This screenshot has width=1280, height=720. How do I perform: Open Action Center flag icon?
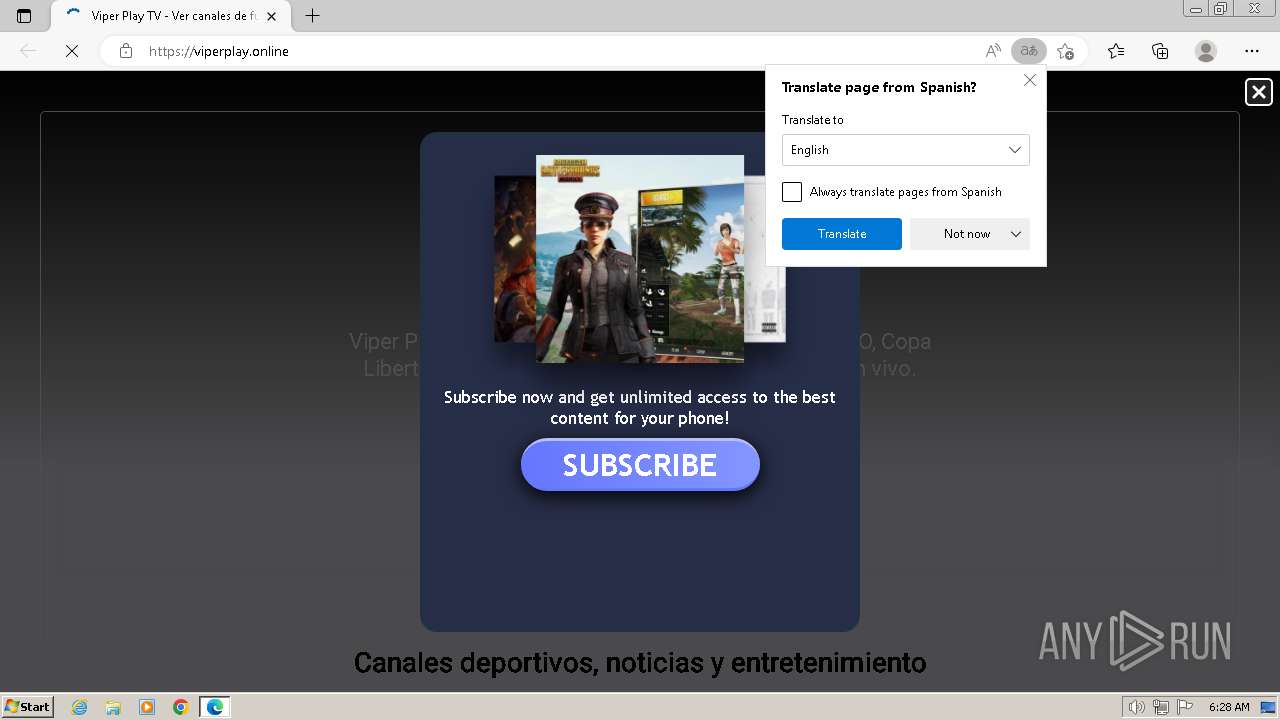coord(1185,707)
